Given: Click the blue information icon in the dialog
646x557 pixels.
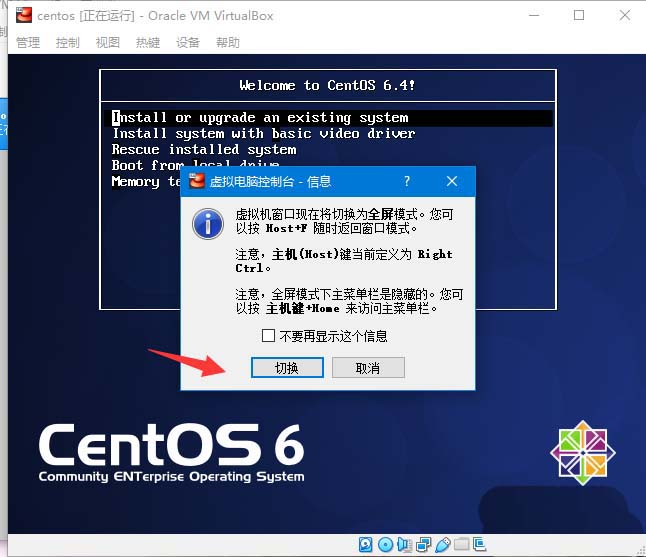Looking at the screenshot, I should click(x=208, y=224).
